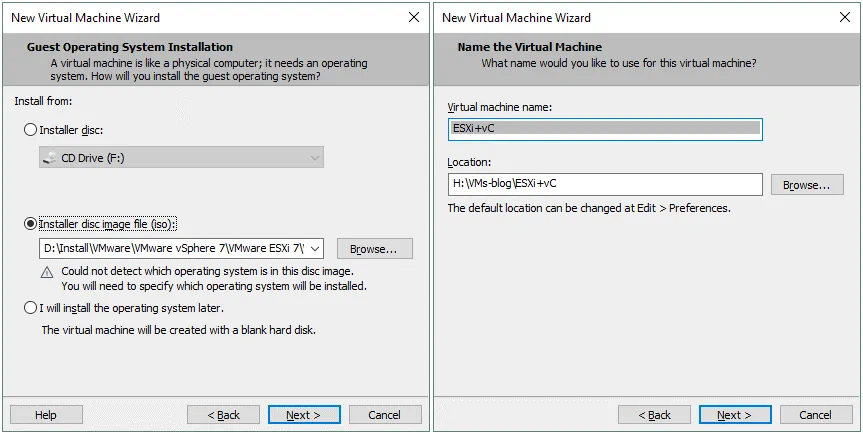Click the warning triangle icon

[x=47, y=272]
